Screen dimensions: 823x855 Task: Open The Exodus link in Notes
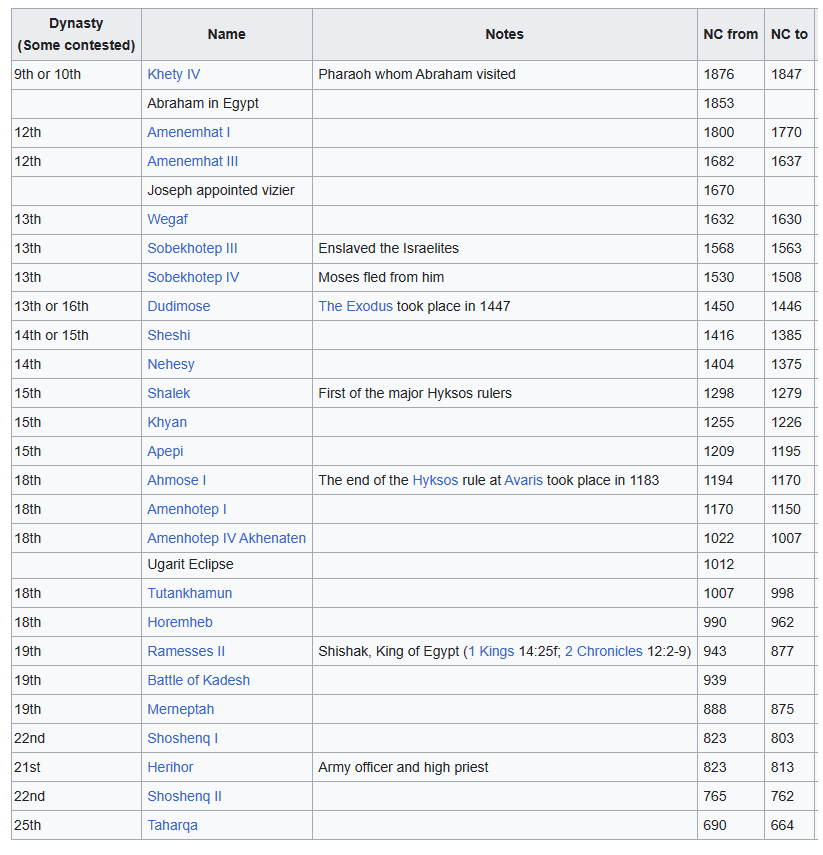coord(356,306)
